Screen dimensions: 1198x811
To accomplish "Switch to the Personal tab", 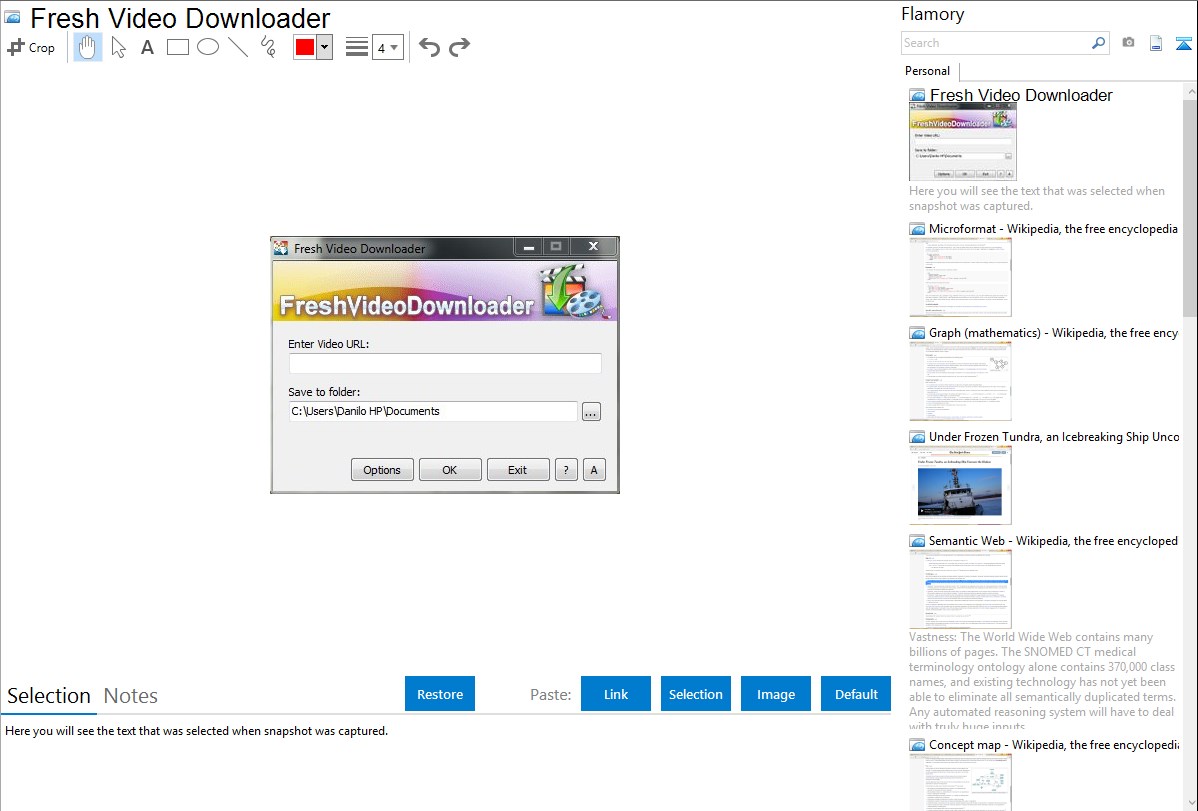I will click(928, 71).
